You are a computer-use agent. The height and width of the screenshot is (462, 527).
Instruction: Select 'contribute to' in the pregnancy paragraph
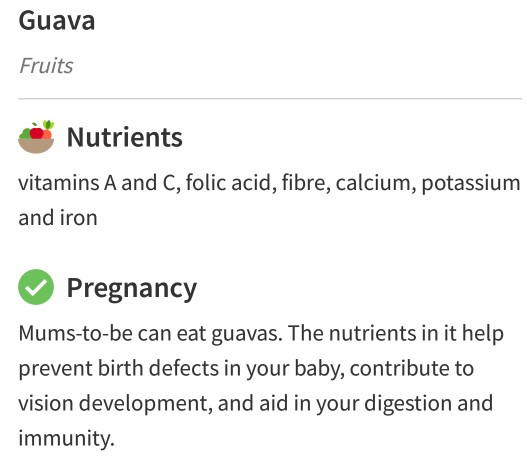click(x=412, y=369)
